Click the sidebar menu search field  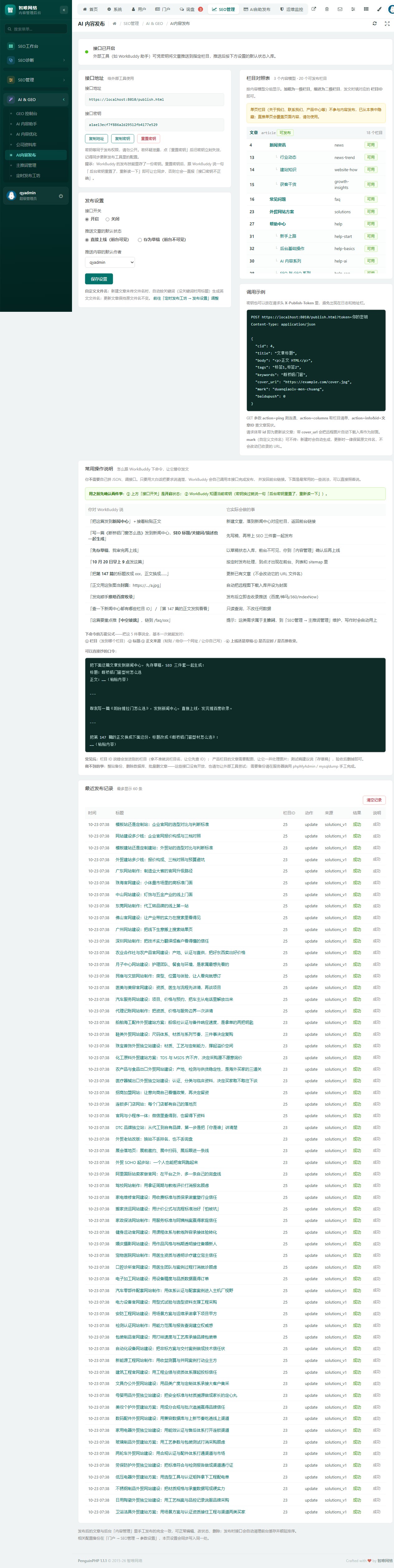36,29
